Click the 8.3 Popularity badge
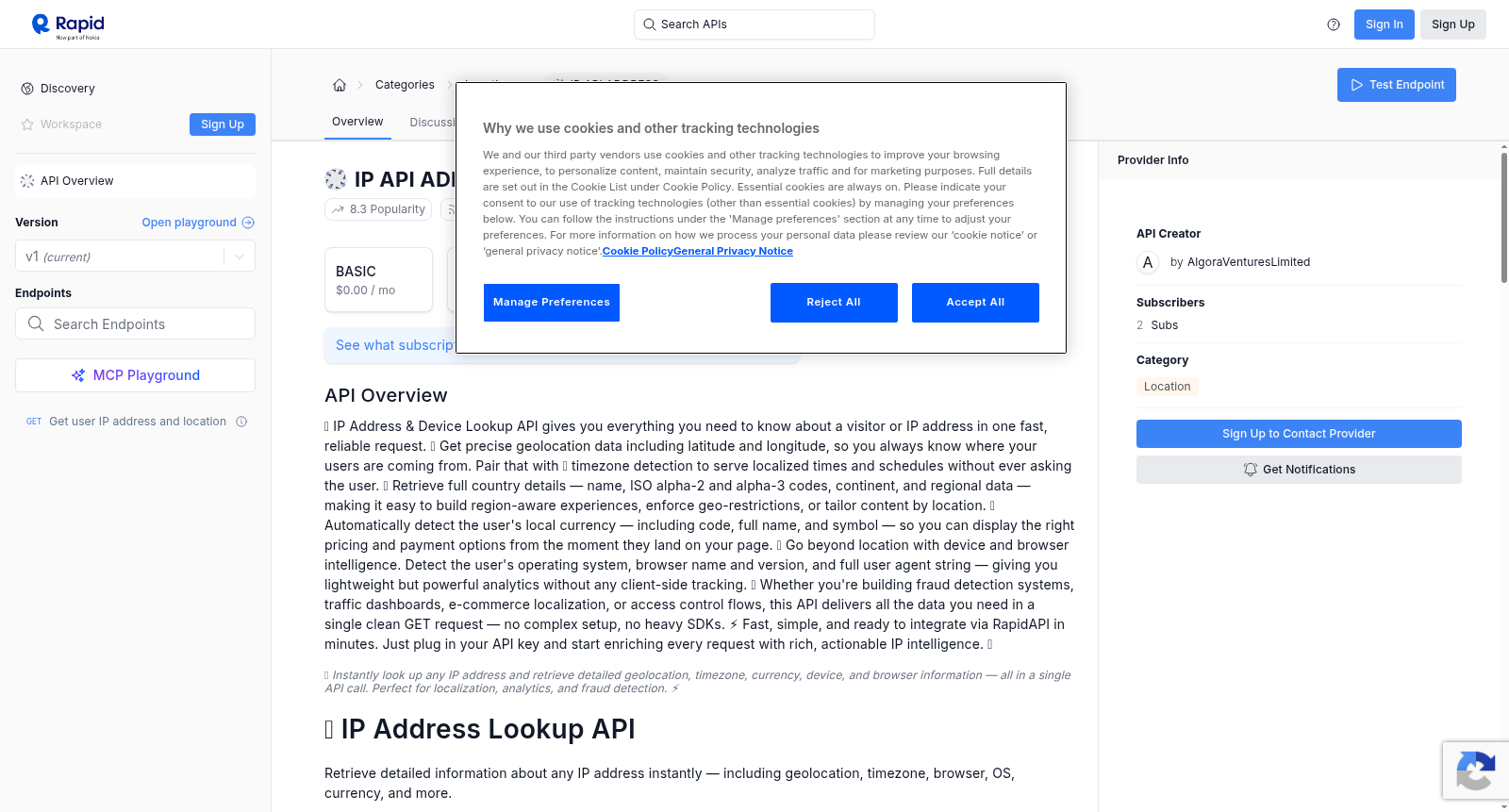This screenshot has width=1509, height=812. [x=378, y=209]
